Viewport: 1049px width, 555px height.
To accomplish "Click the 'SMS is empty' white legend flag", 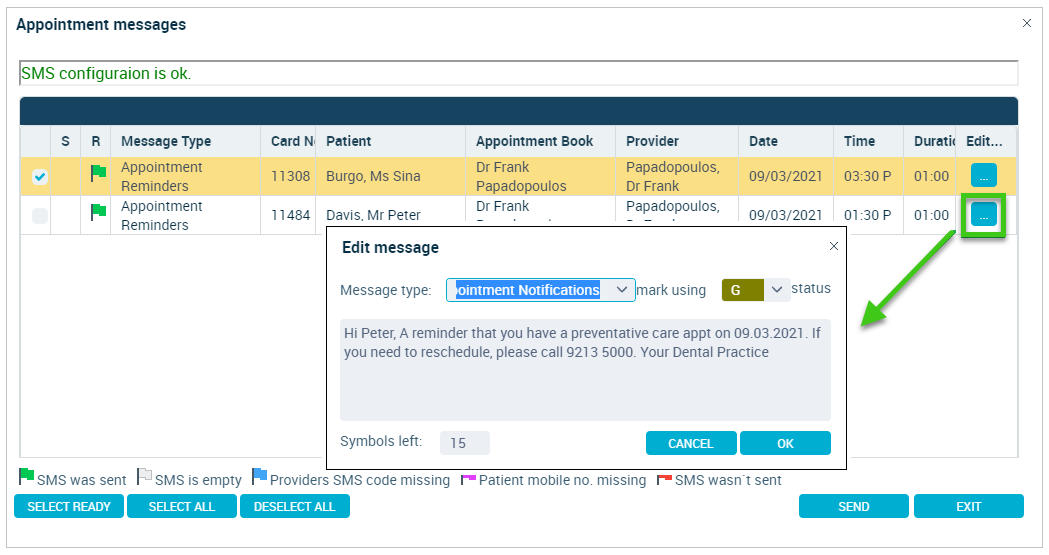I will pos(145,477).
